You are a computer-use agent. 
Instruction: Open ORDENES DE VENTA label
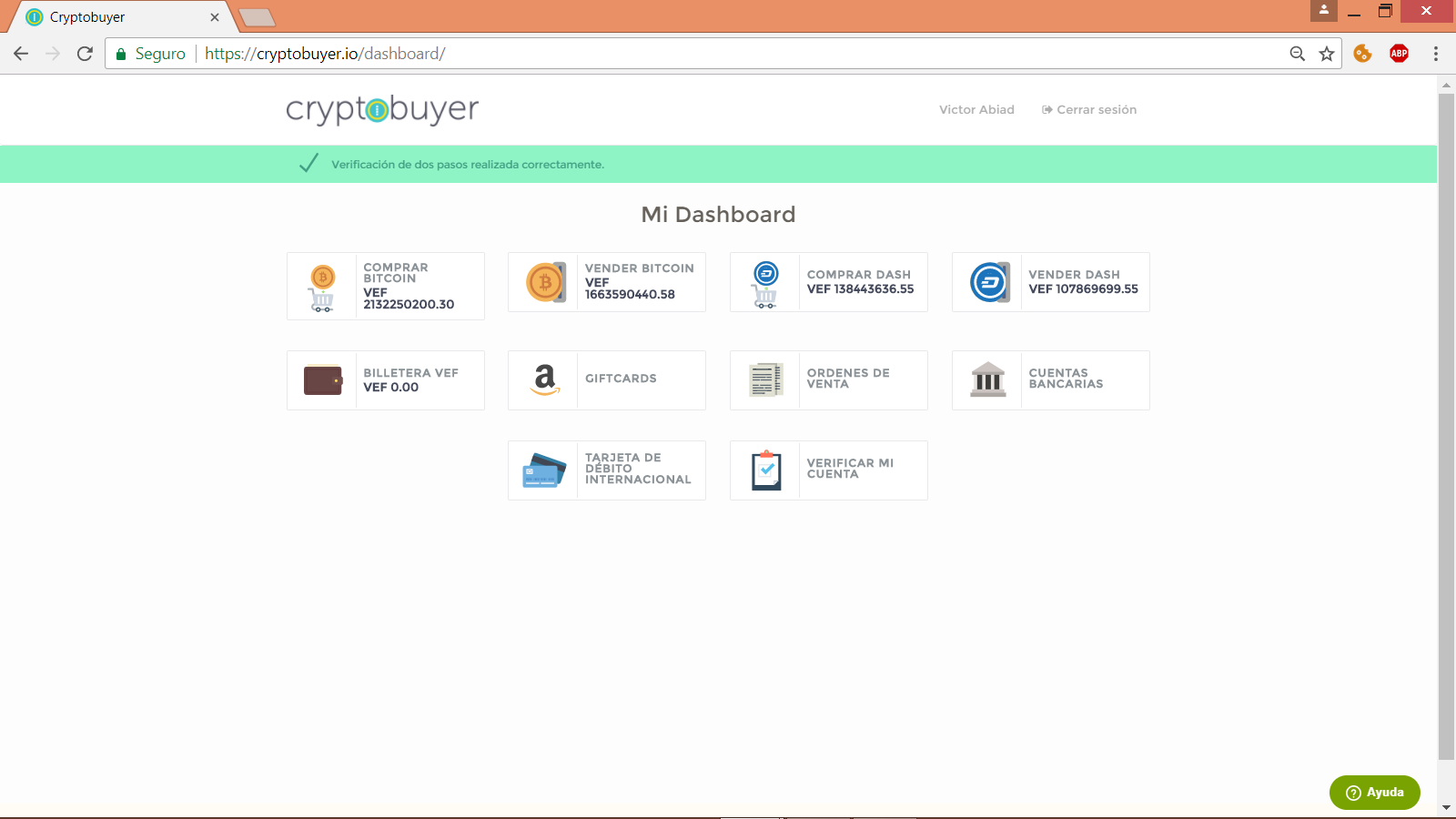tap(848, 379)
